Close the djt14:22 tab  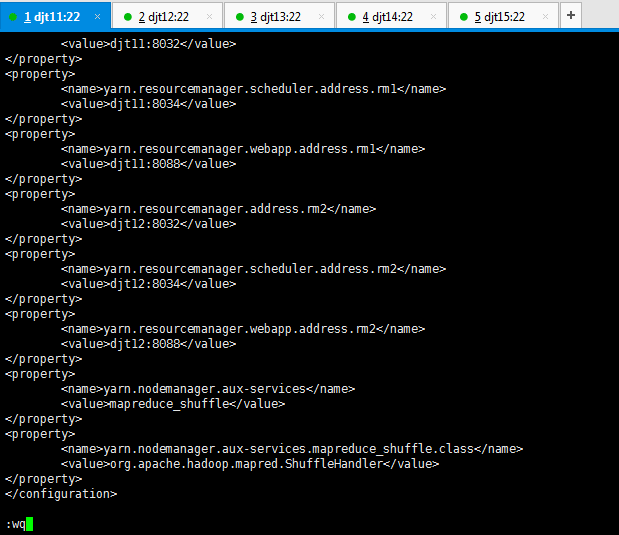click(433, 17)
